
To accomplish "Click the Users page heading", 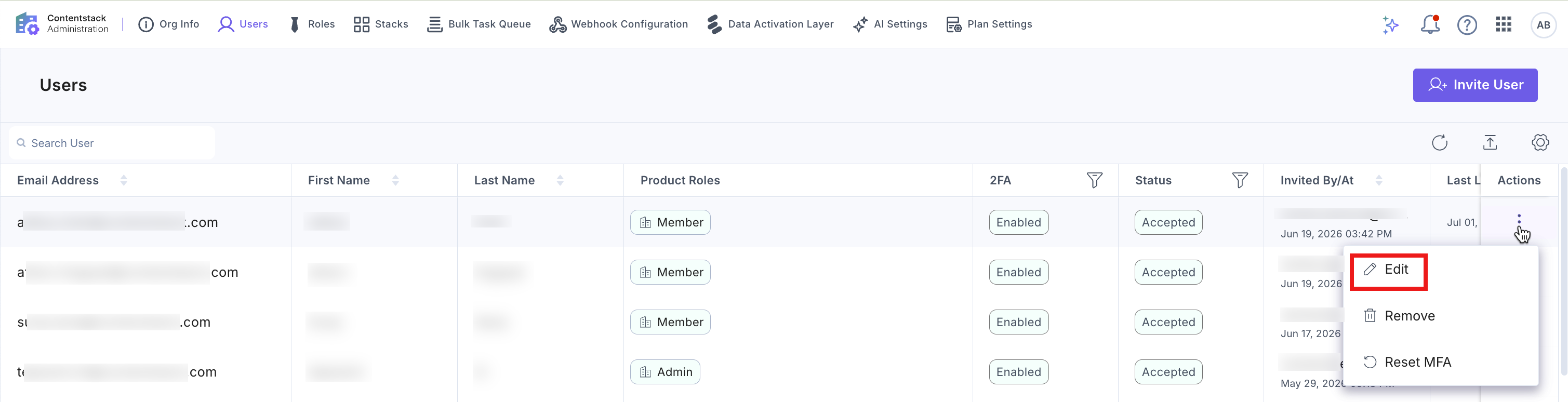I will (63, 85).
